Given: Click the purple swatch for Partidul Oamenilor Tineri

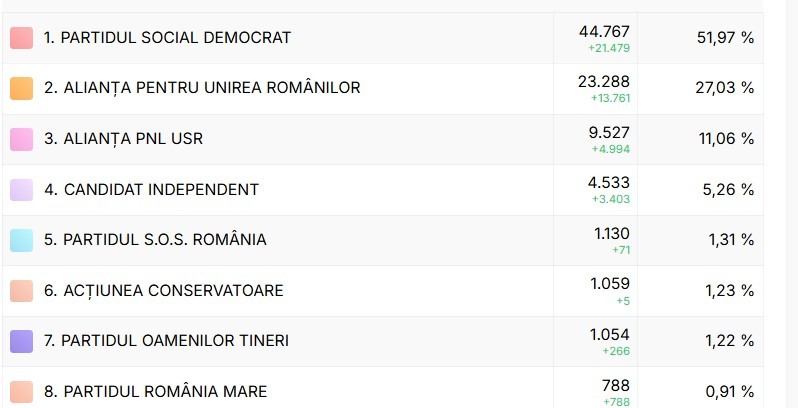Looking at the screenshot, I should pyautogui.click(x=21, y=341).
